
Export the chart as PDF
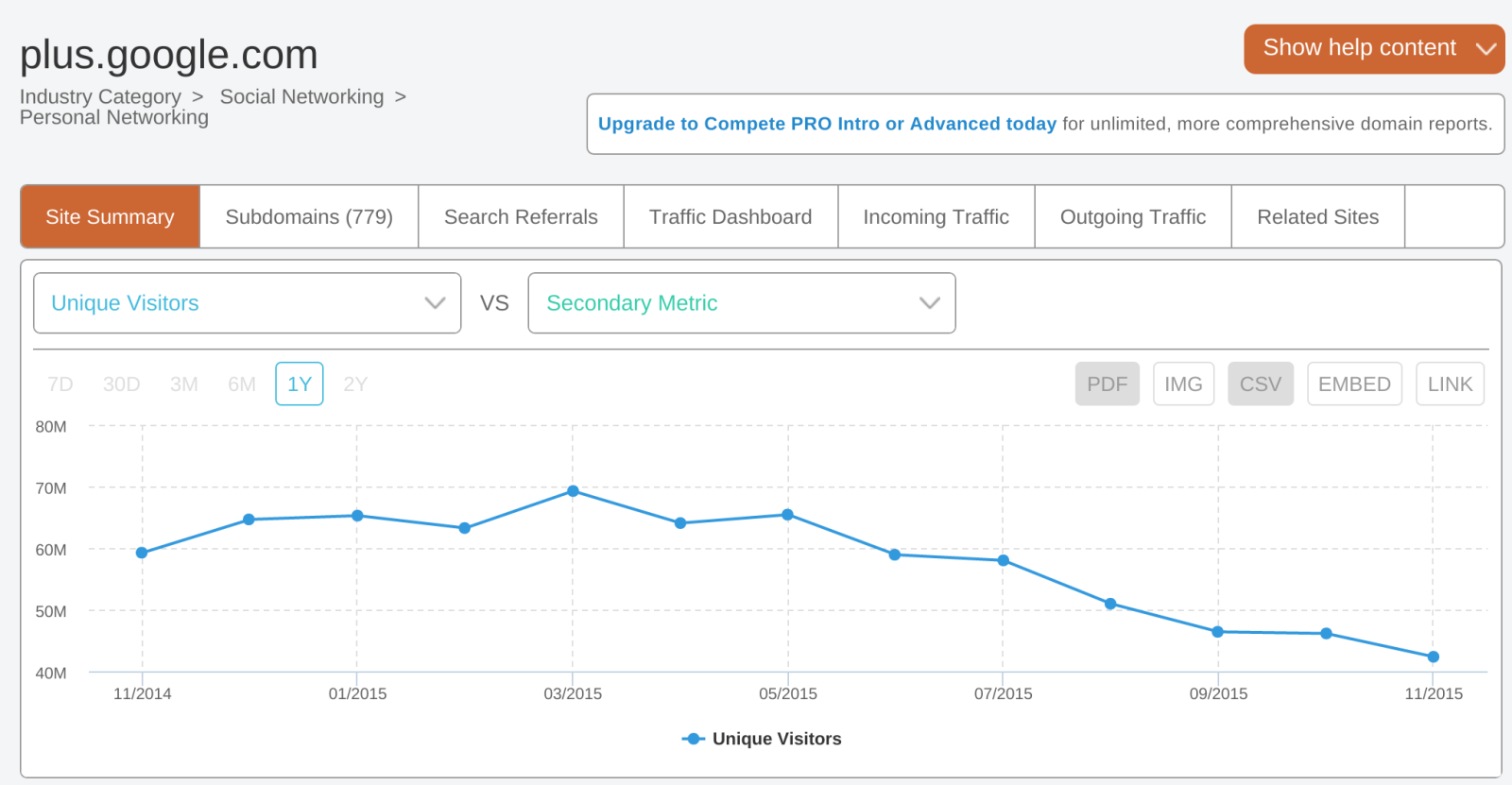click(x=1108, y=384)
